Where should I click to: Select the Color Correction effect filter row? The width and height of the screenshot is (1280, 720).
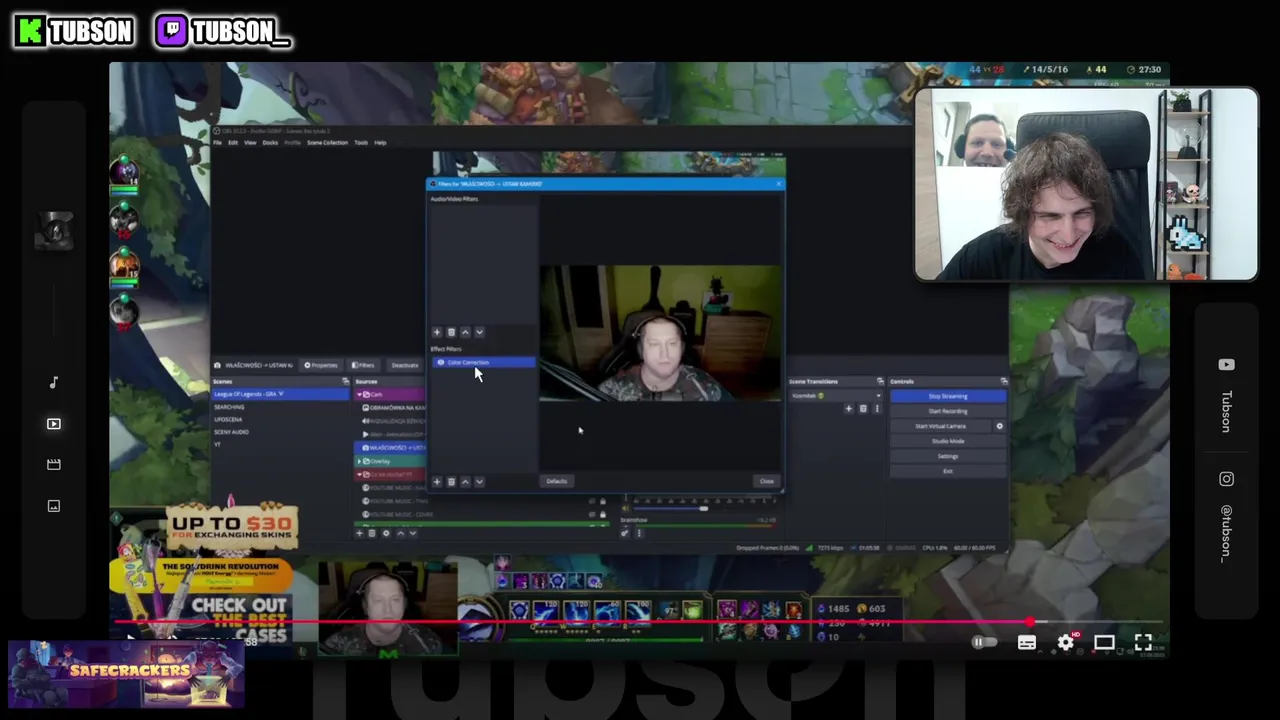pyautogui.click(x=484, y=362)
